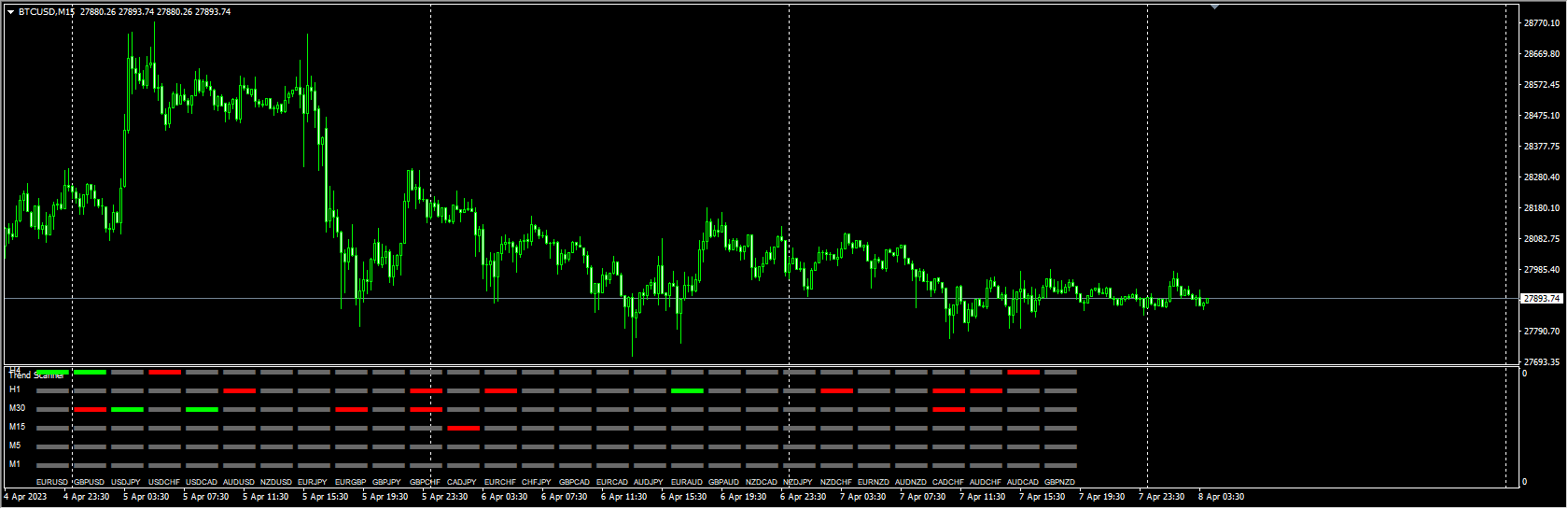Click the green H4 signal bar for GBPUSD

pyautogui.click(x=90, y=373)
